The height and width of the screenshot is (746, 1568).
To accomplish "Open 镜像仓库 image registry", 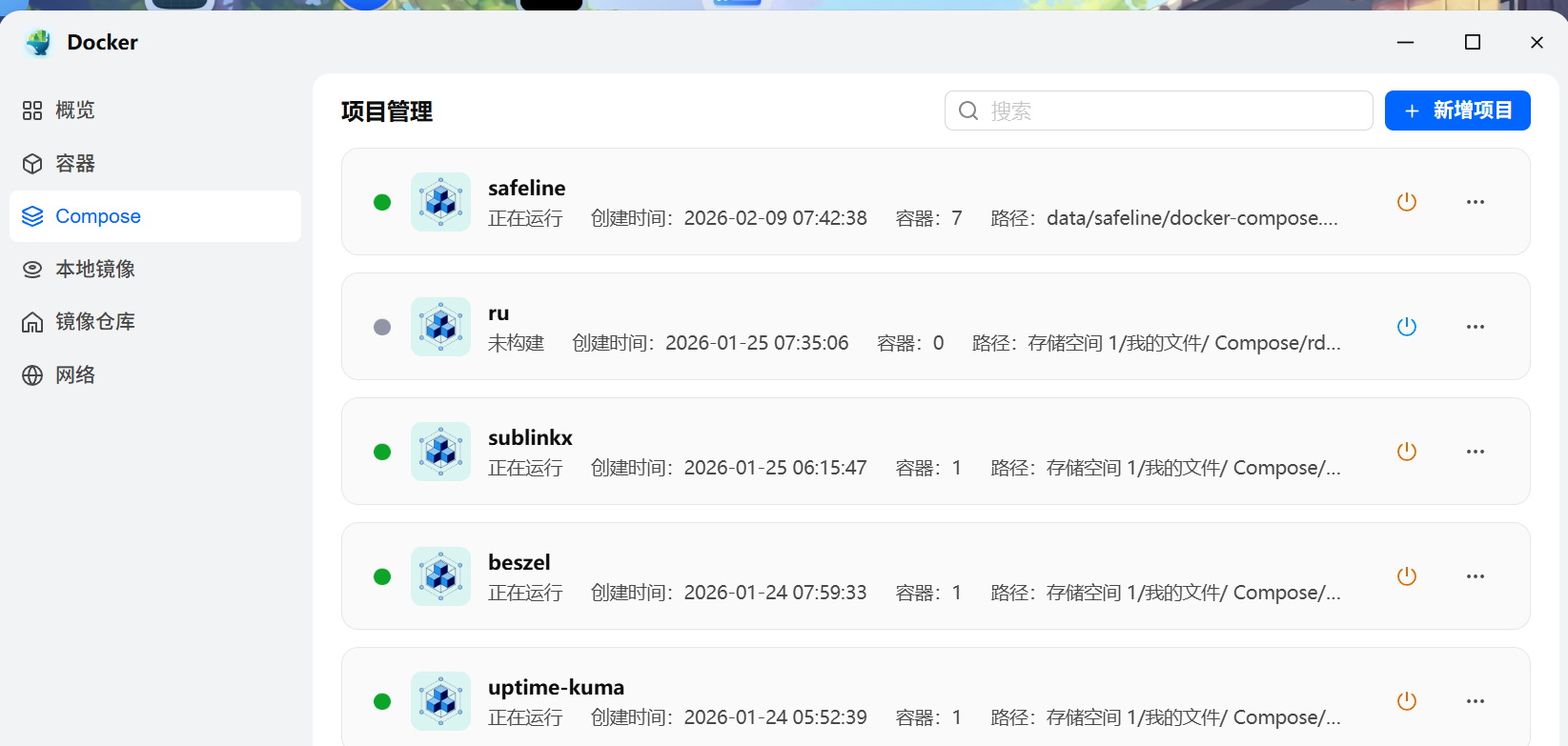I will 155,322.
